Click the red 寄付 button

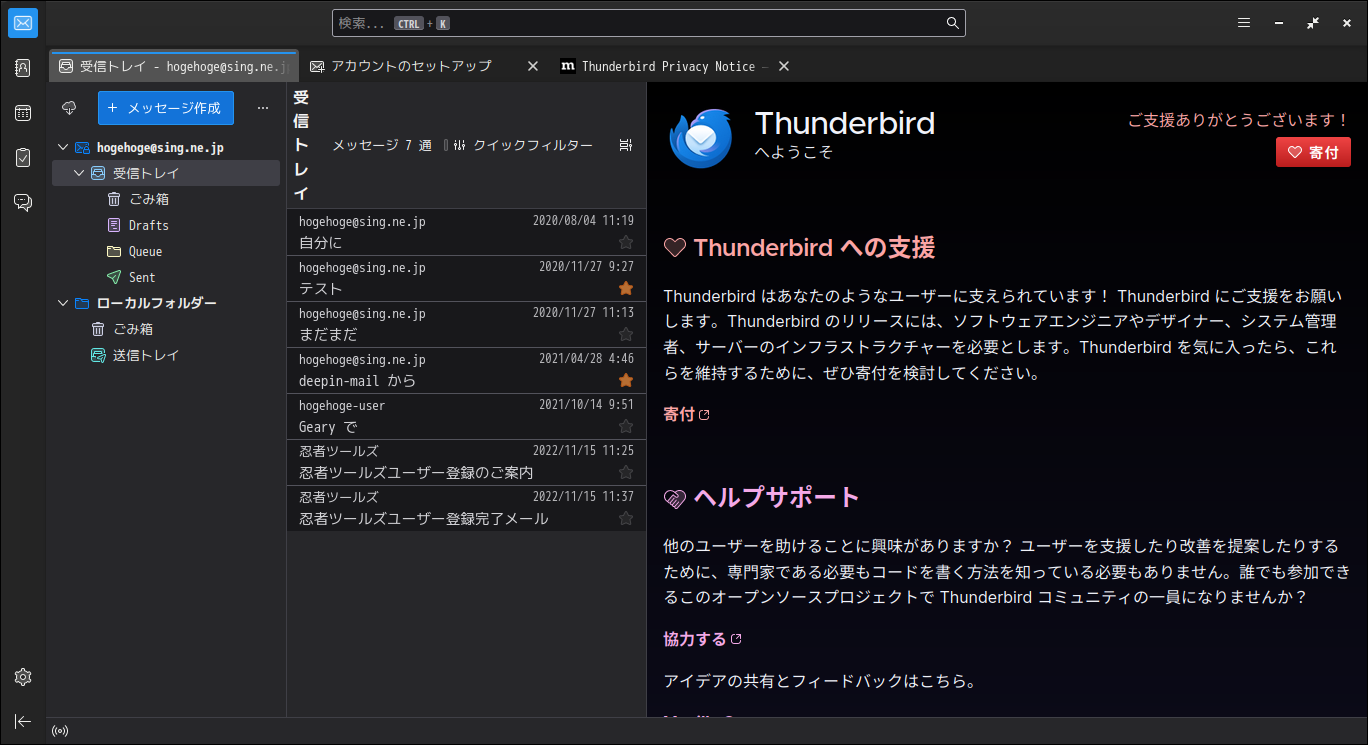pos(1313,152)
